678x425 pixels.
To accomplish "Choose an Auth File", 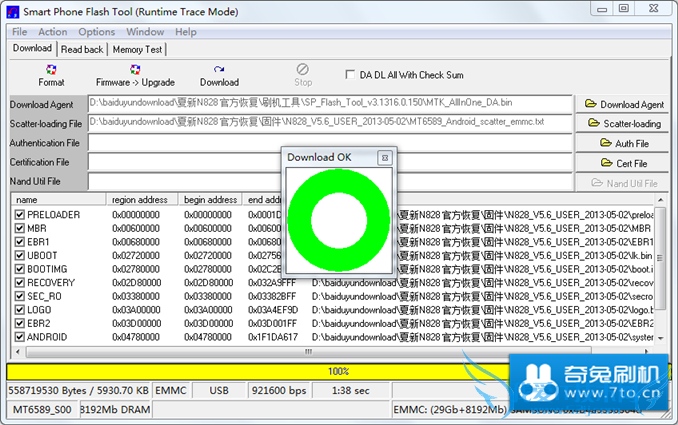I will pyautogui.click(x=625, y=143).
